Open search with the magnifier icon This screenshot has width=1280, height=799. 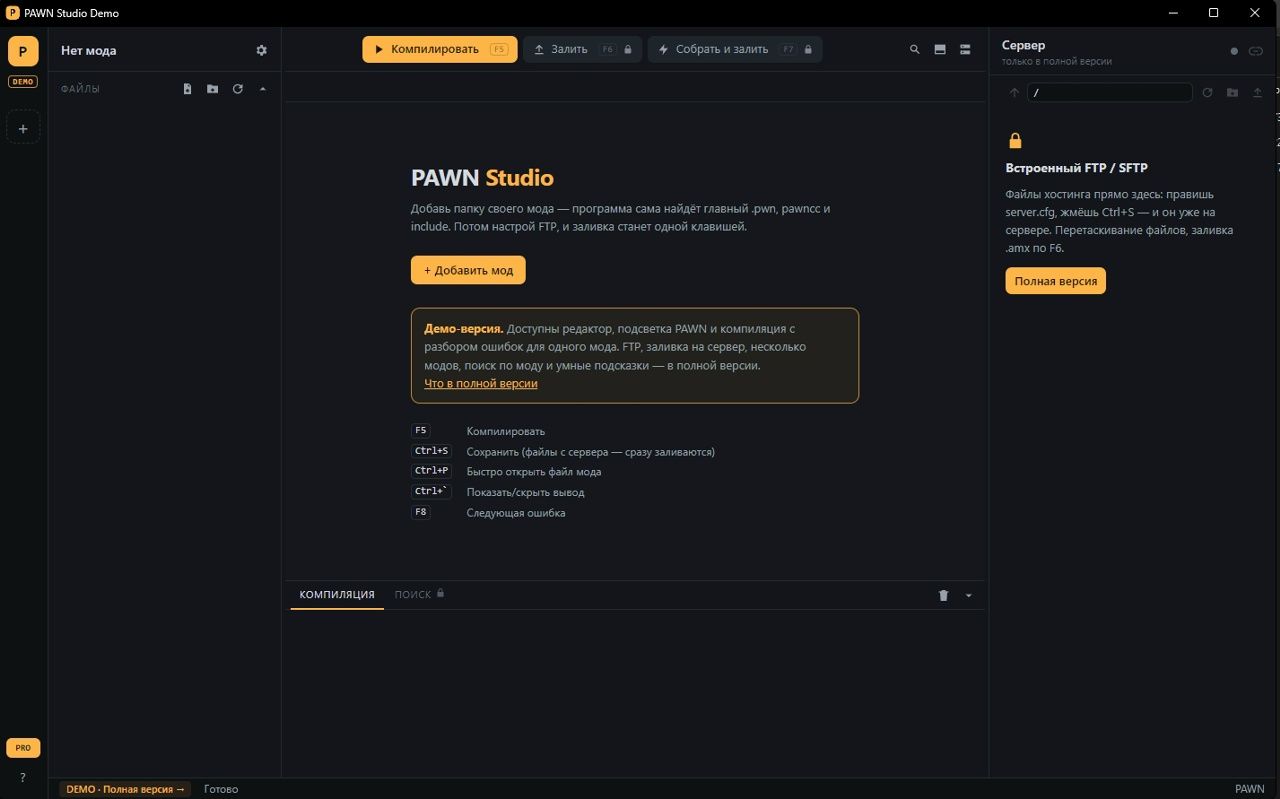914,49
